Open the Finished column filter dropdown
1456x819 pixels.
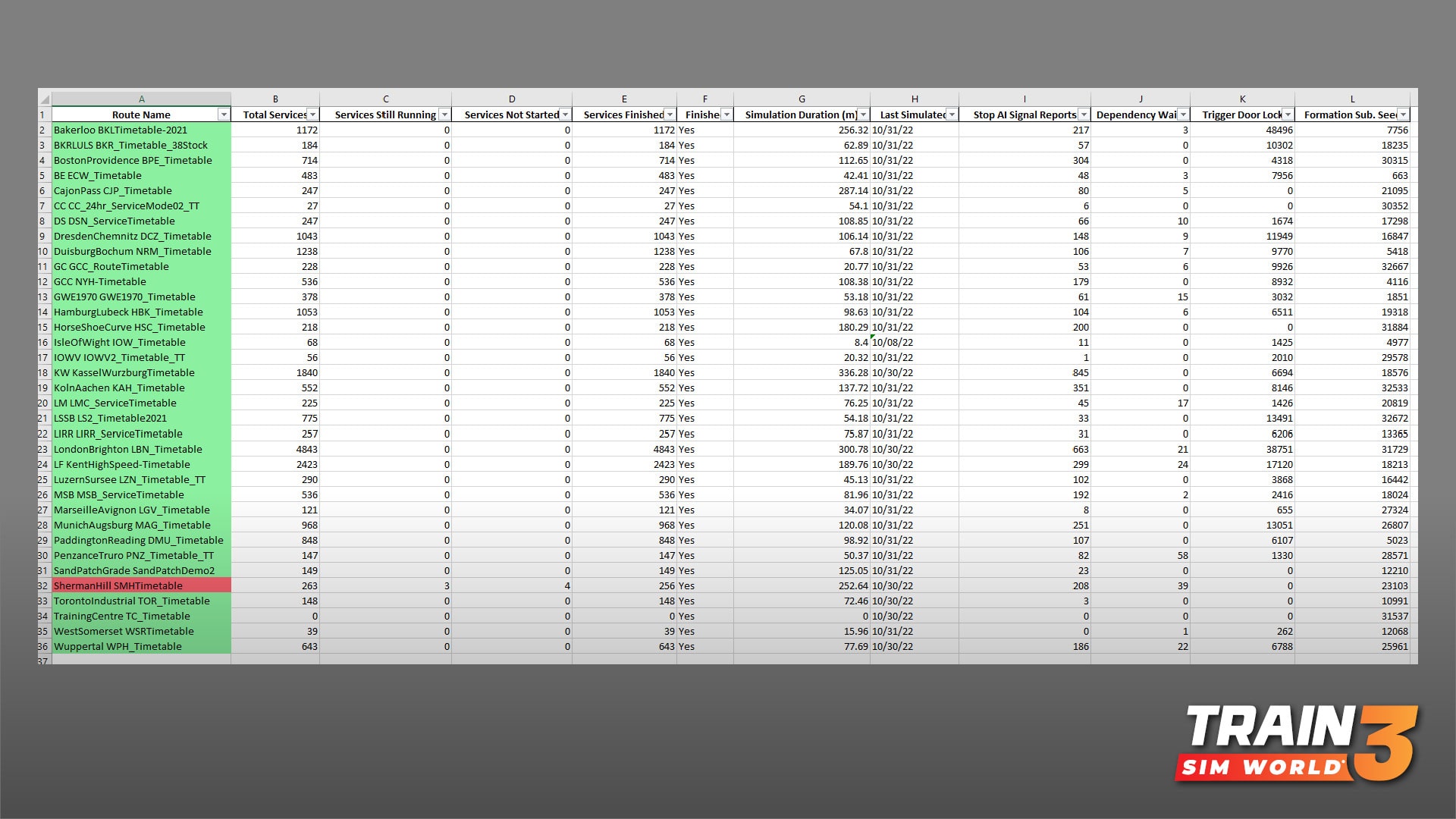click(x=726, y=115)
